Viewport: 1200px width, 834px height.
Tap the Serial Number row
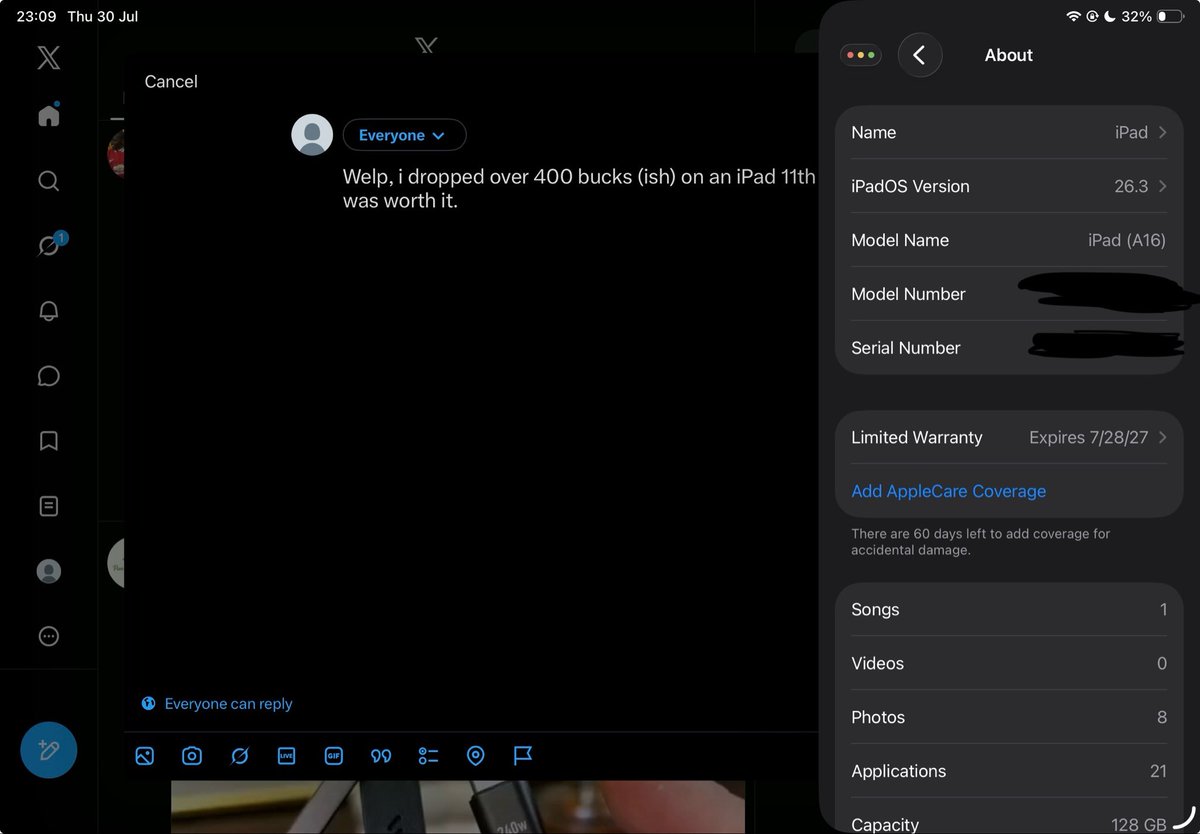(1009, 348)
